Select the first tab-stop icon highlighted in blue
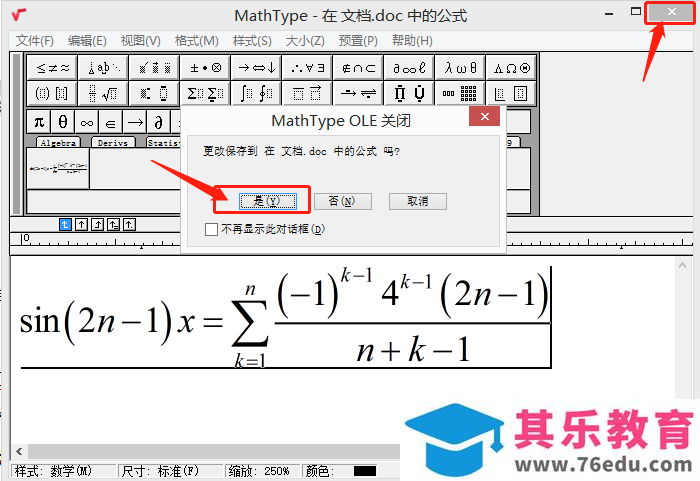Image resolution: width=700 pixels, height=481 pixels. pos(65,224)
